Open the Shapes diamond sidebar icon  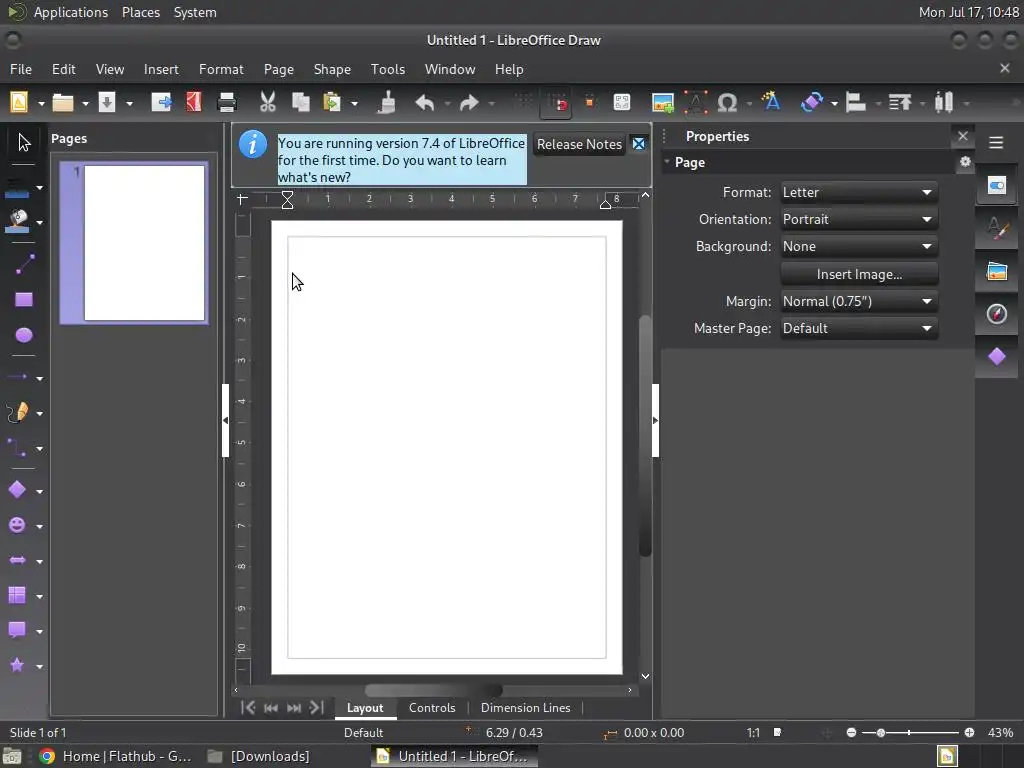(997, 357)
